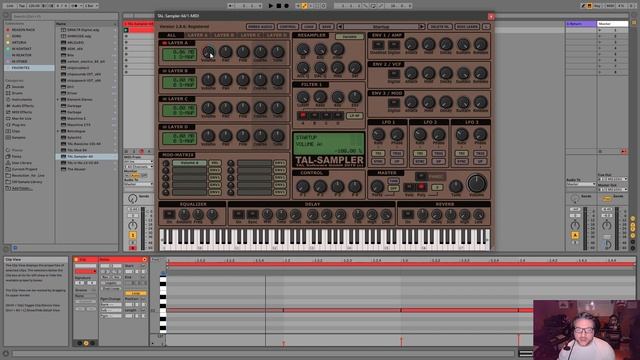This screenshot has height=360, width=640.
Task: Click the previous preset arrow button
Action: (340, 27)
